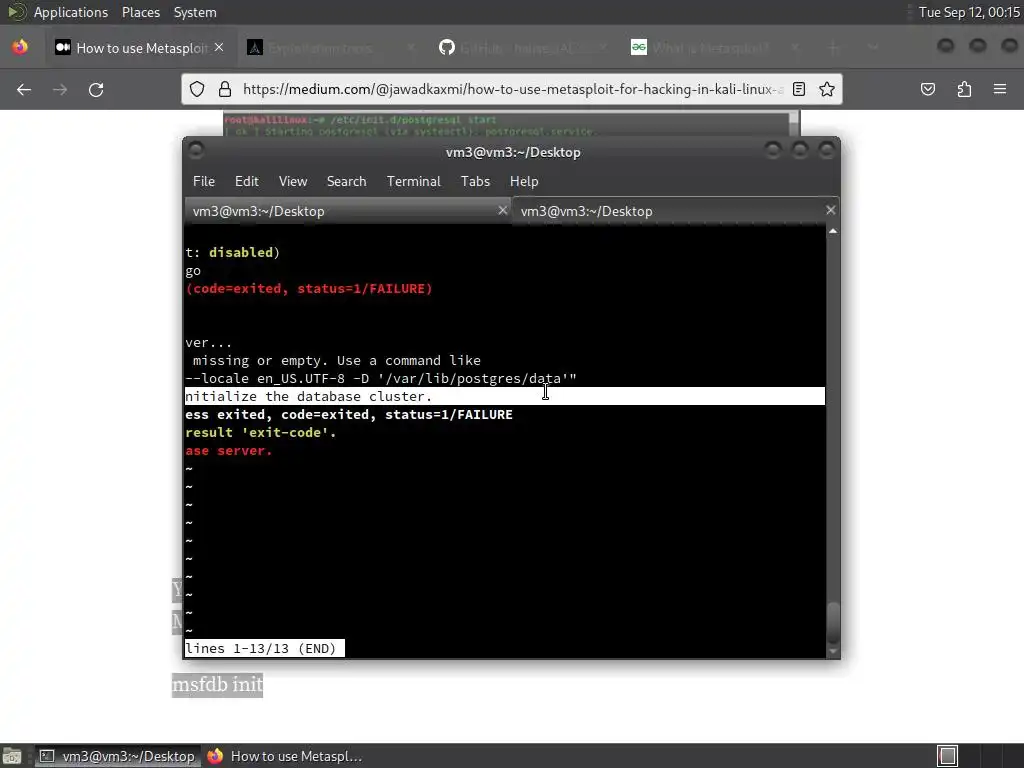
Task: Click the Firefox back arrow
Action: pos(24,89)
